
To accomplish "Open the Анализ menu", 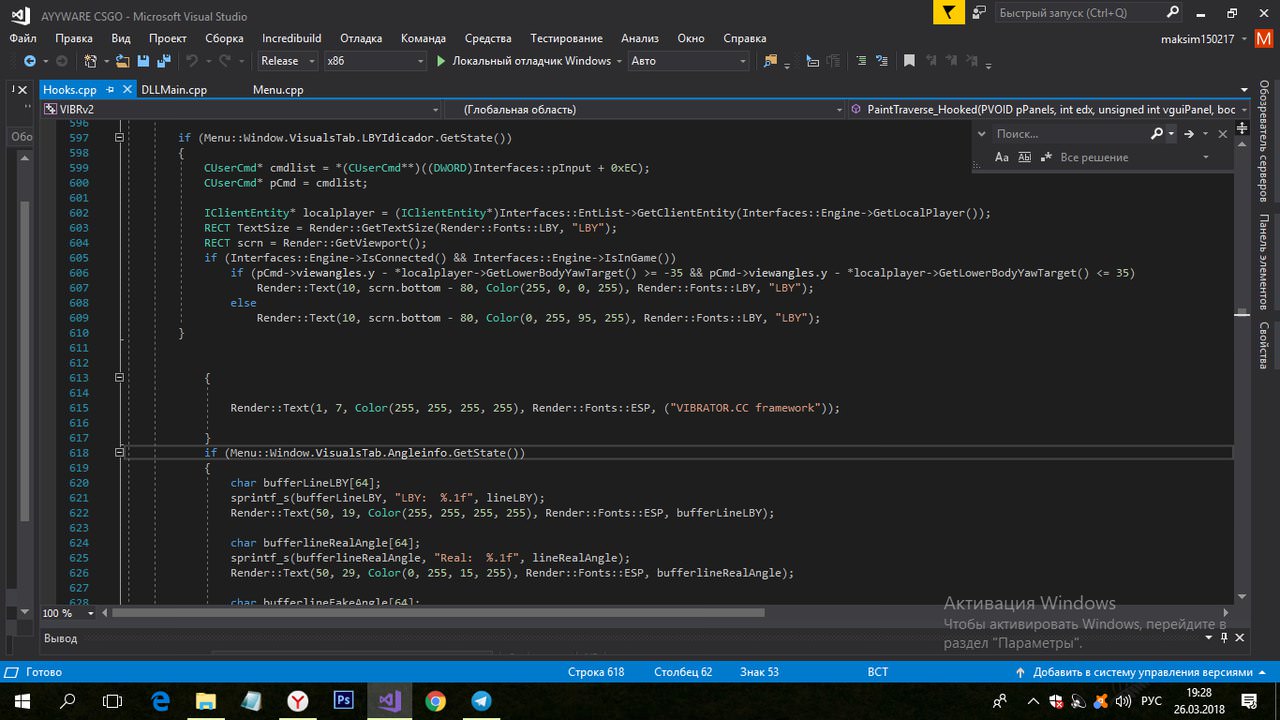I will point(640,38).
